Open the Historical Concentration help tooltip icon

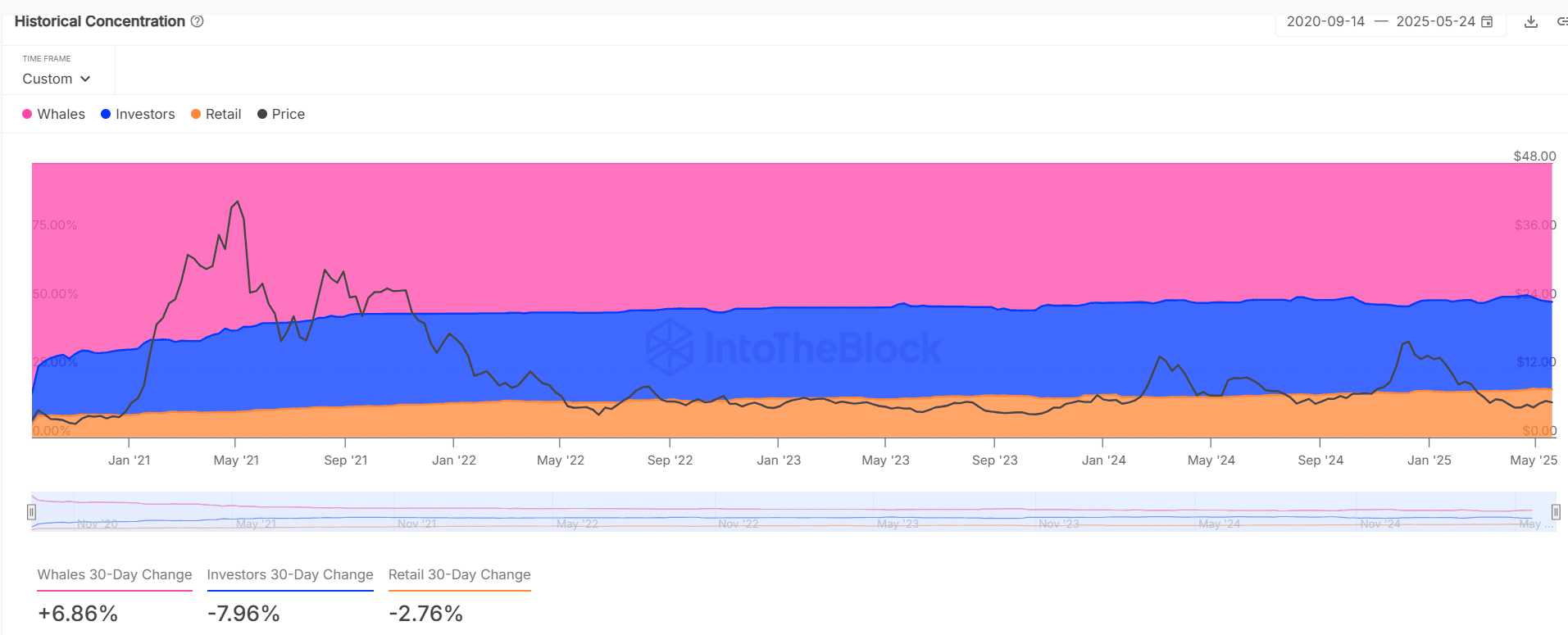pyautogui.click(x=197, y=21)
